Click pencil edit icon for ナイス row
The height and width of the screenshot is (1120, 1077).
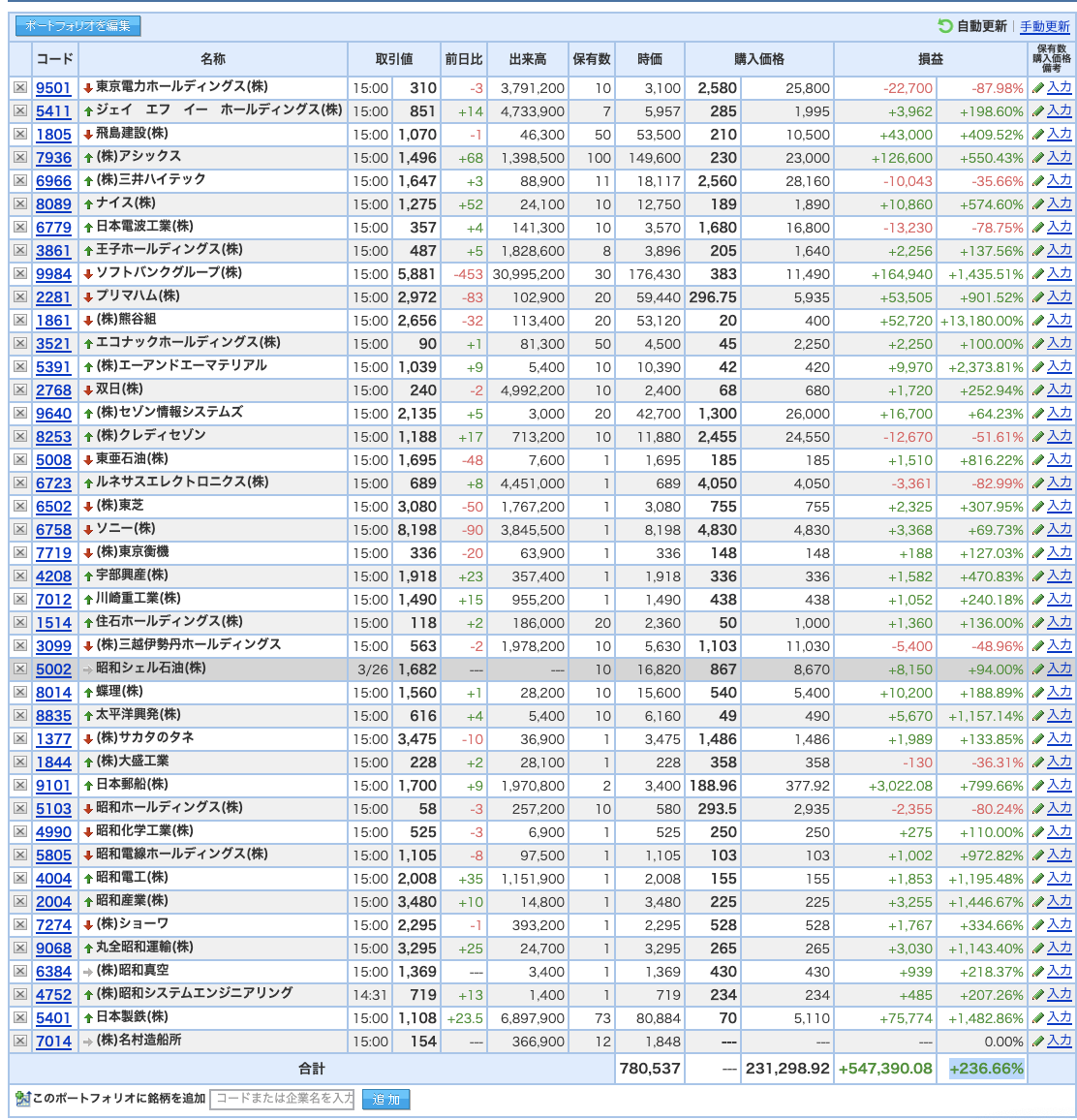pos(1037,204)
